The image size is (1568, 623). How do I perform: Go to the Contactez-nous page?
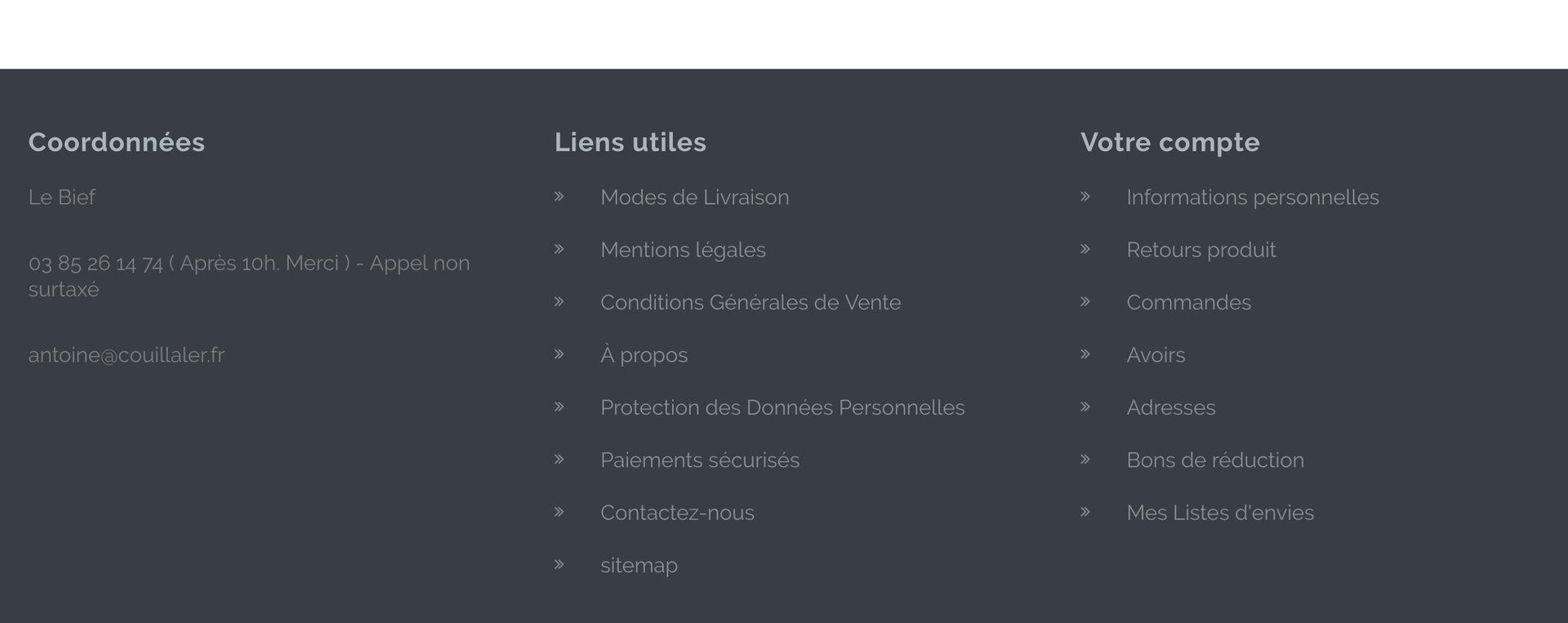tap(677, 513)
